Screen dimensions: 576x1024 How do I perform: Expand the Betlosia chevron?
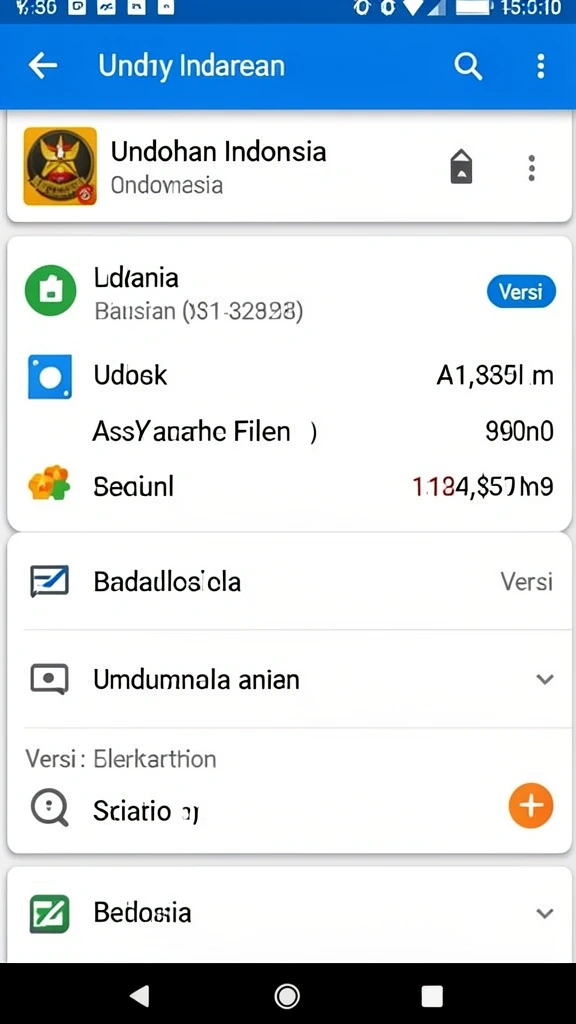(x=545, y=913)
